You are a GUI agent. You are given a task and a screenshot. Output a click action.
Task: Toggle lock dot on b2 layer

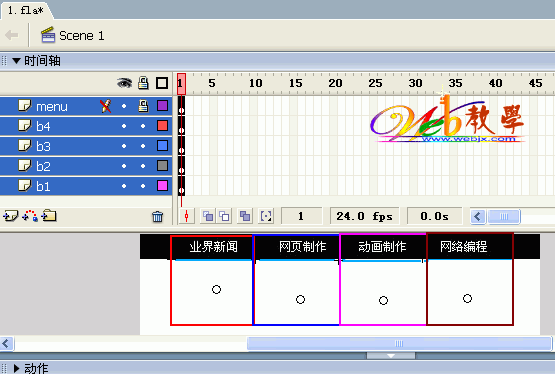[x=143, y=166]
